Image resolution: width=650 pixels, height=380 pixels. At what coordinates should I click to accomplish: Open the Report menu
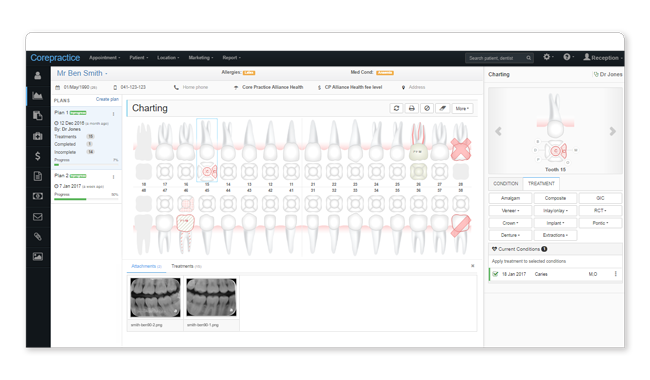click(x=231, y=58)
